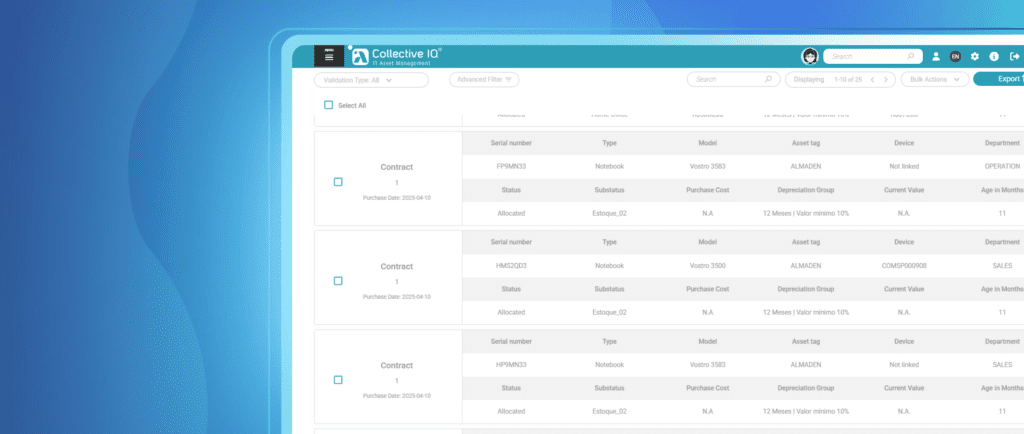Tick checkbox for contract FP9MN33
The height and width of the screenshot is (434, 1024).
pyautogui.click(x=338, y=182)
